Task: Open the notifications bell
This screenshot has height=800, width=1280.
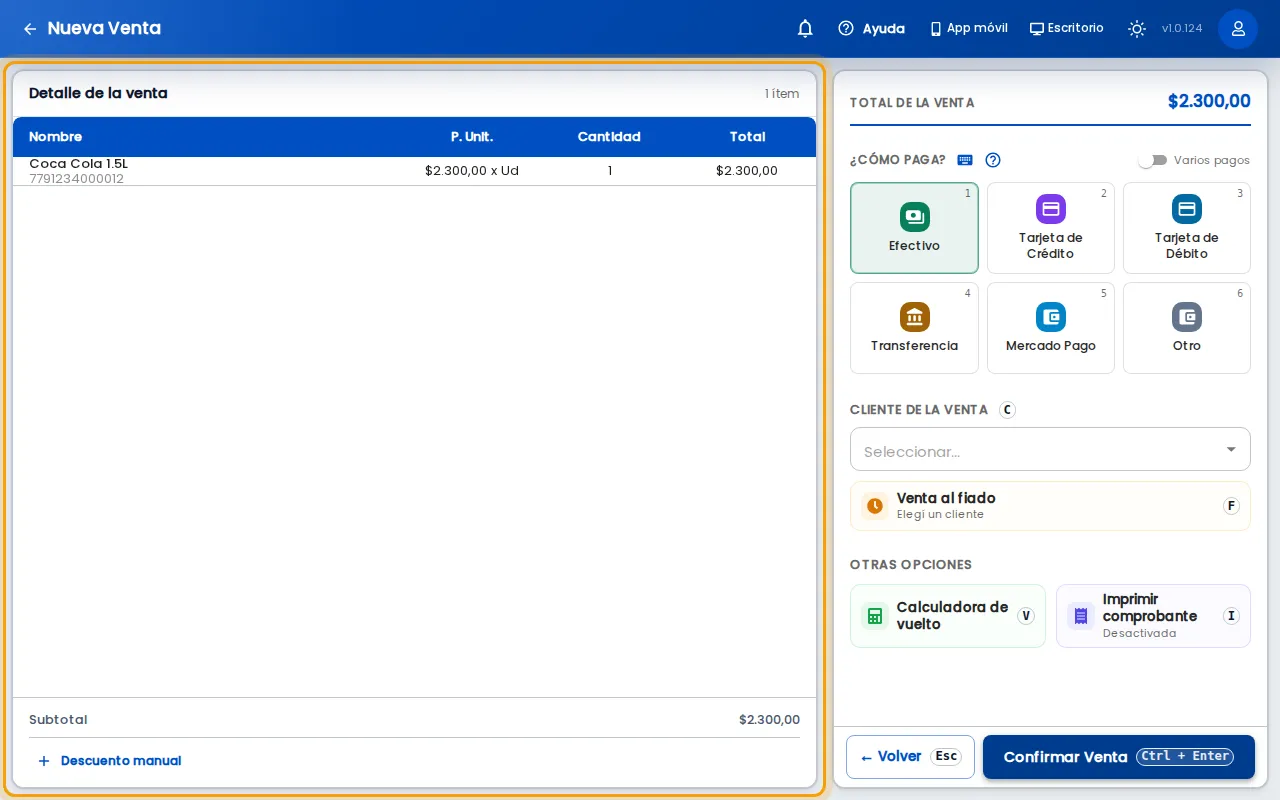Action: click(x=805, y=29)
